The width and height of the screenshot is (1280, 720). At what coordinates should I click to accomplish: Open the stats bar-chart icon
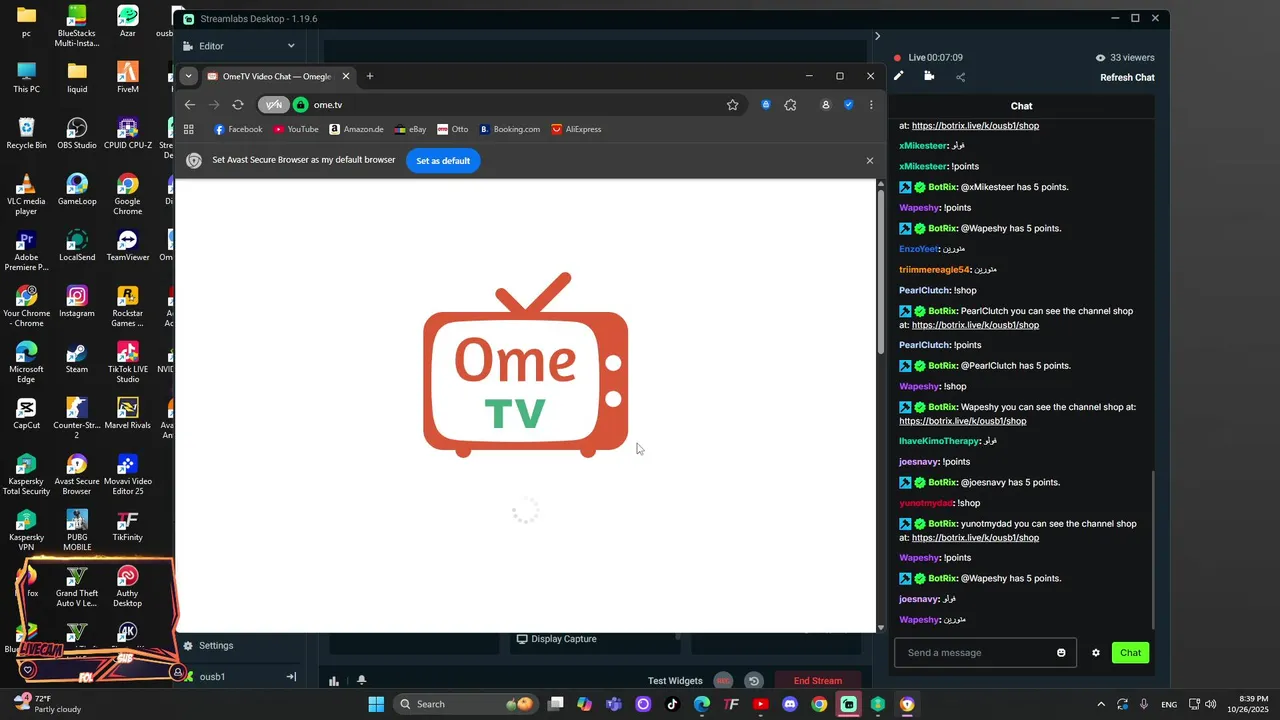click(334, 681)
